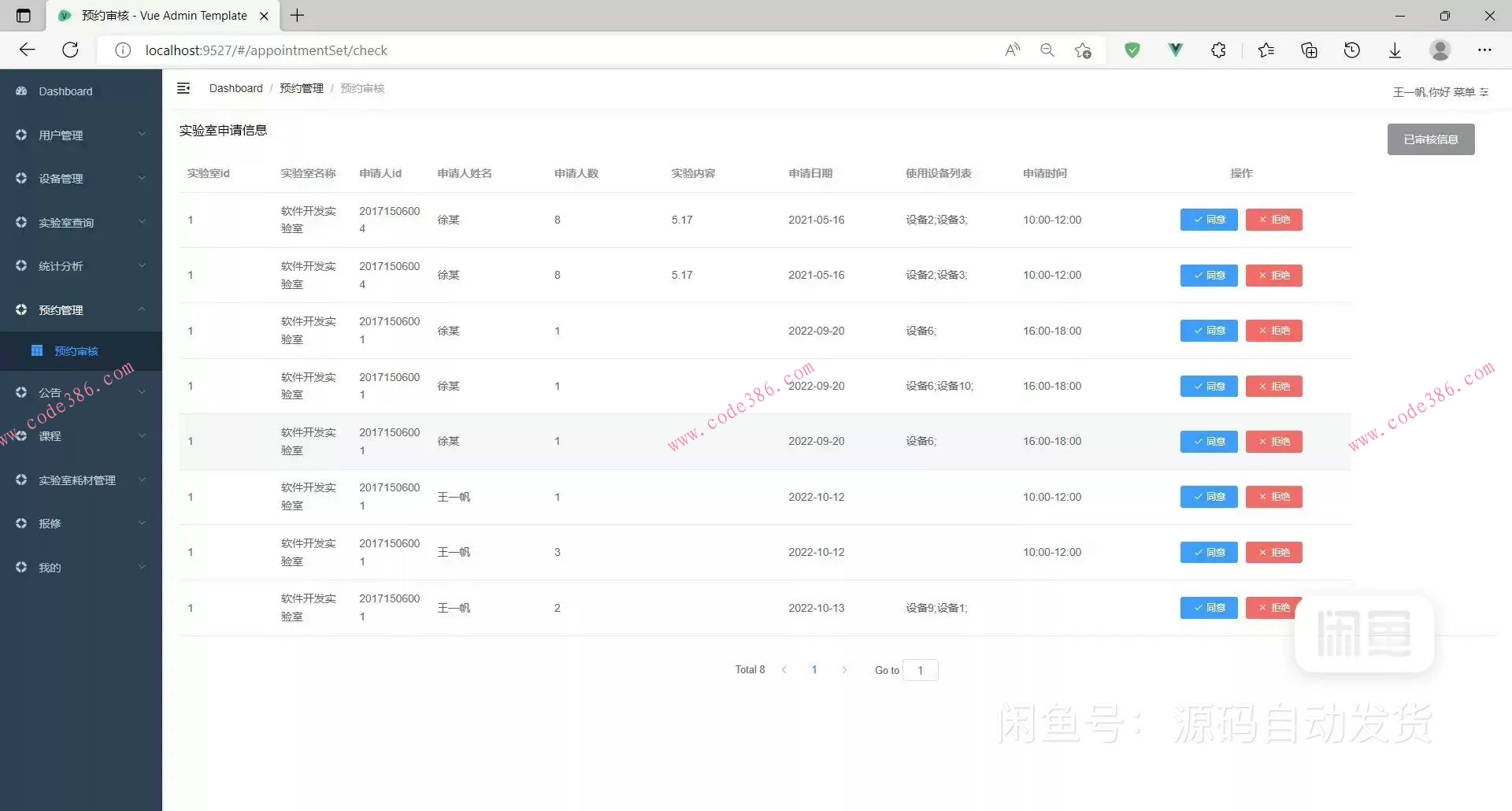1512x811 pixels.
Task: Collapse the 预约管理 sidebar menu
Action: click(x=60, y=309)
